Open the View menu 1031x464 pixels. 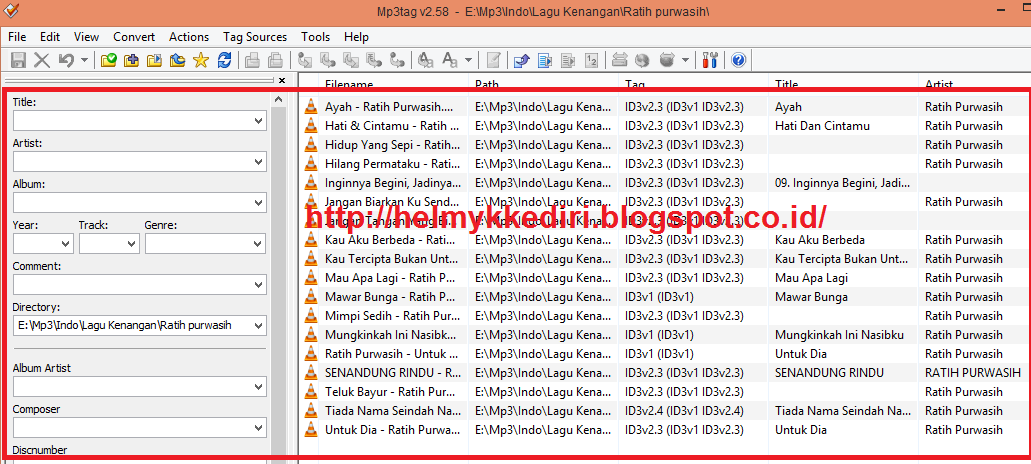87,37
